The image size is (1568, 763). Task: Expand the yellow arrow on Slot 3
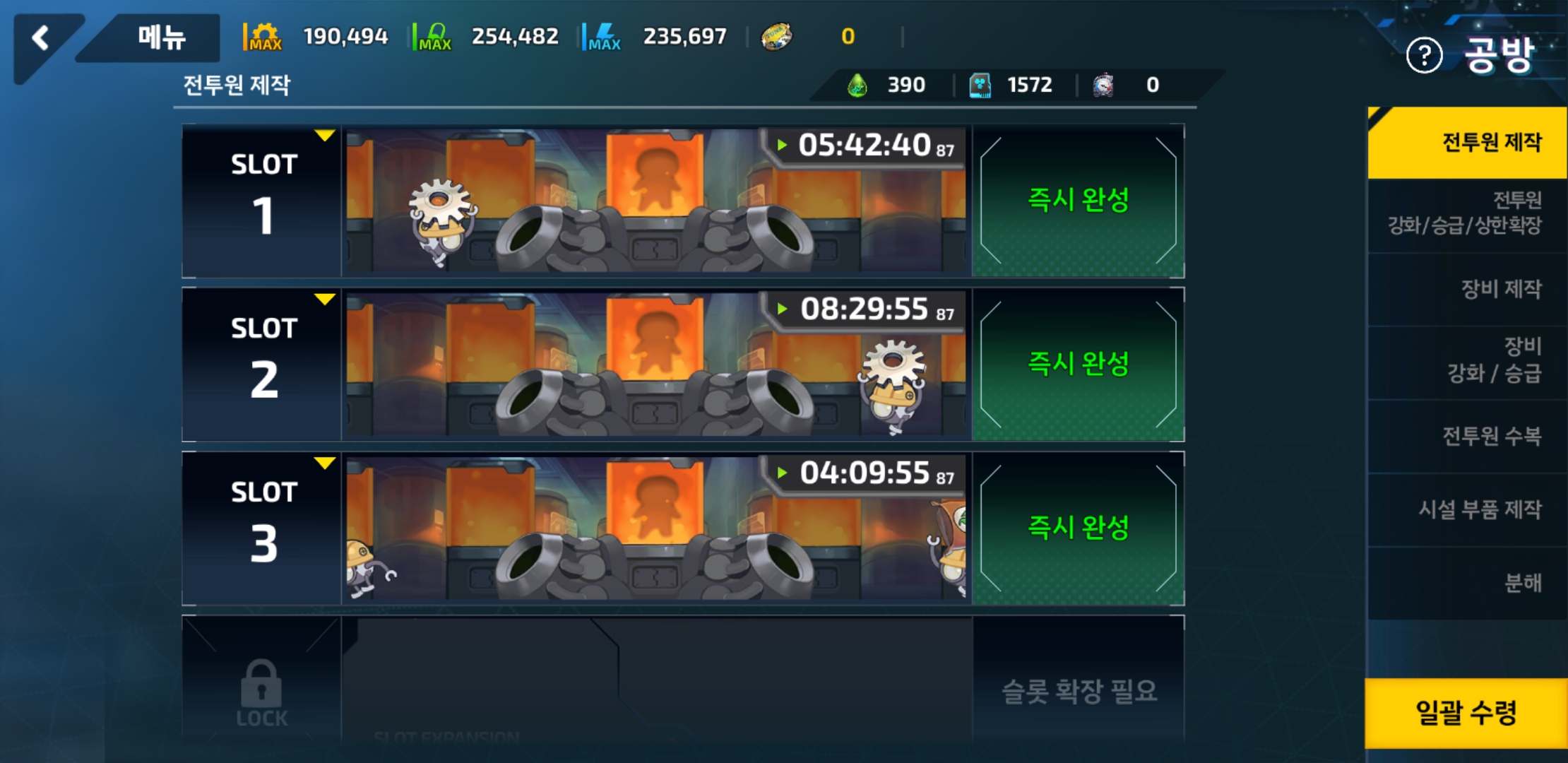(324, 463)
